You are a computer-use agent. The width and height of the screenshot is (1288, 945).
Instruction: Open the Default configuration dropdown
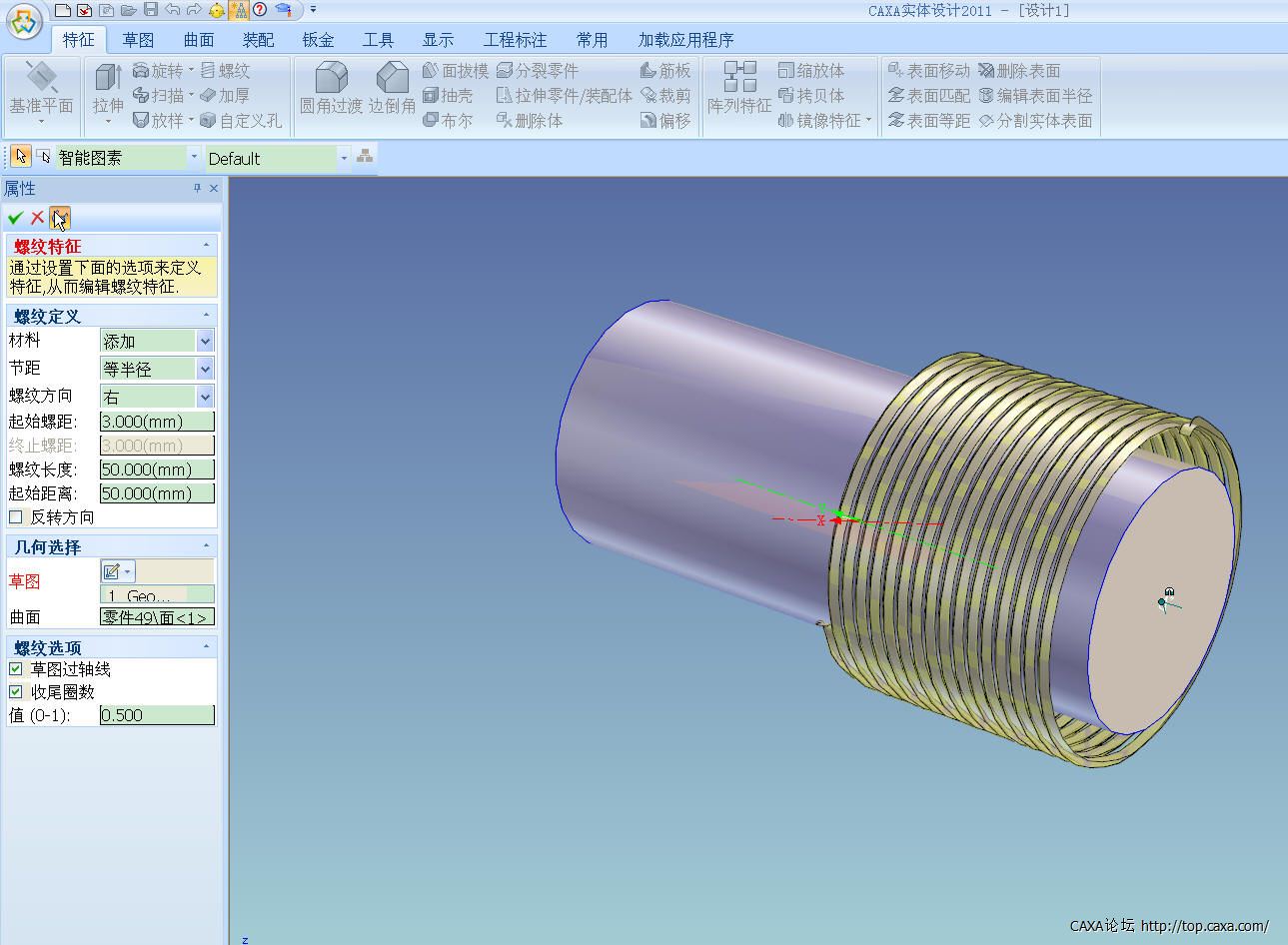coord(344,158)
